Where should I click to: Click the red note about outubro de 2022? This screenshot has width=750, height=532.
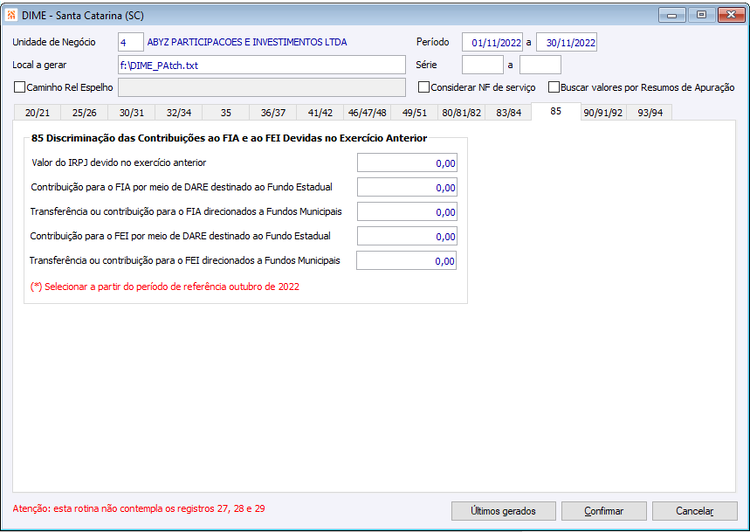click(x=165, y=287)
